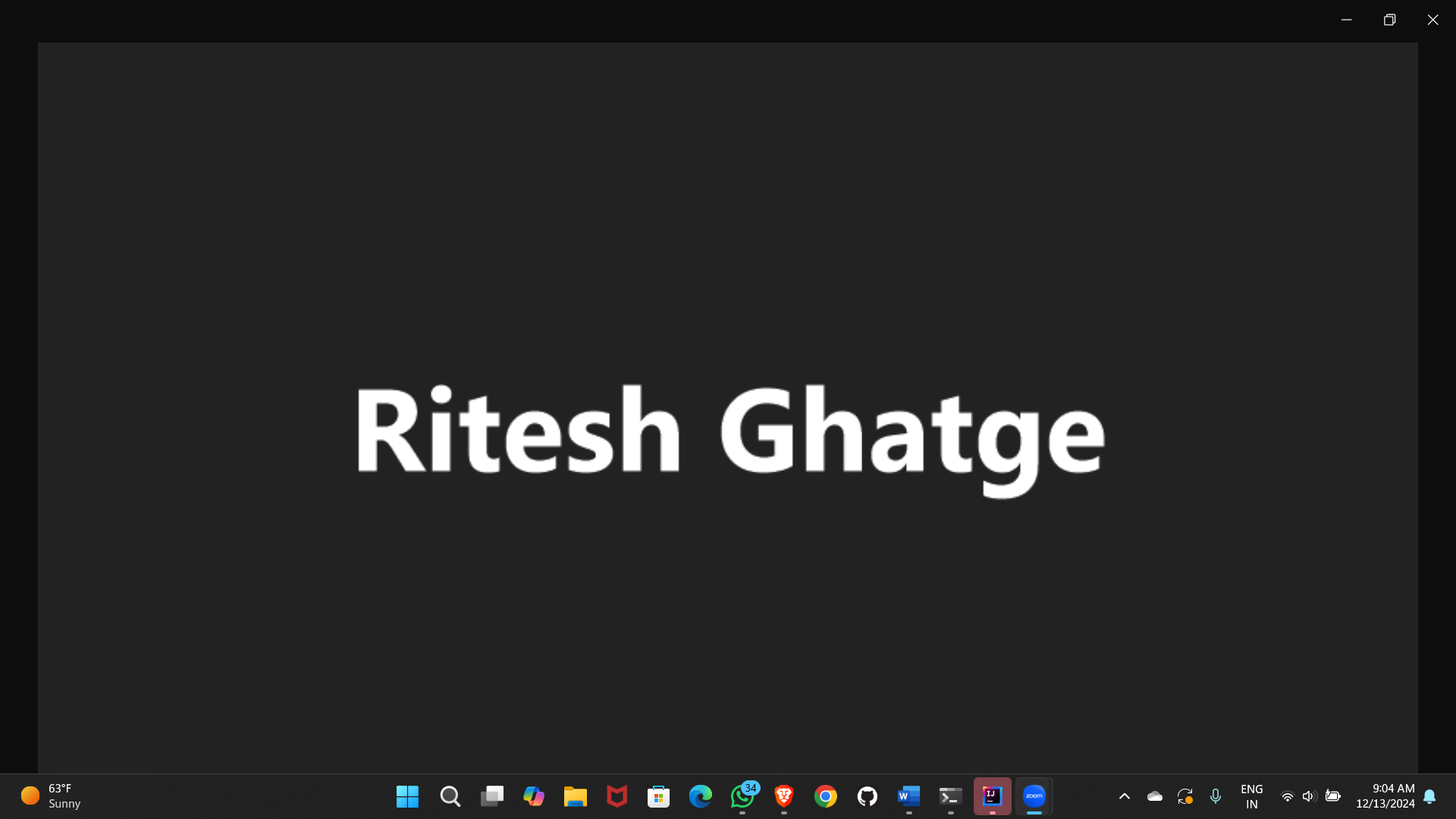Switch to IntelliJ IDEA window
The image size is (1456, 819).
(992, 796)
